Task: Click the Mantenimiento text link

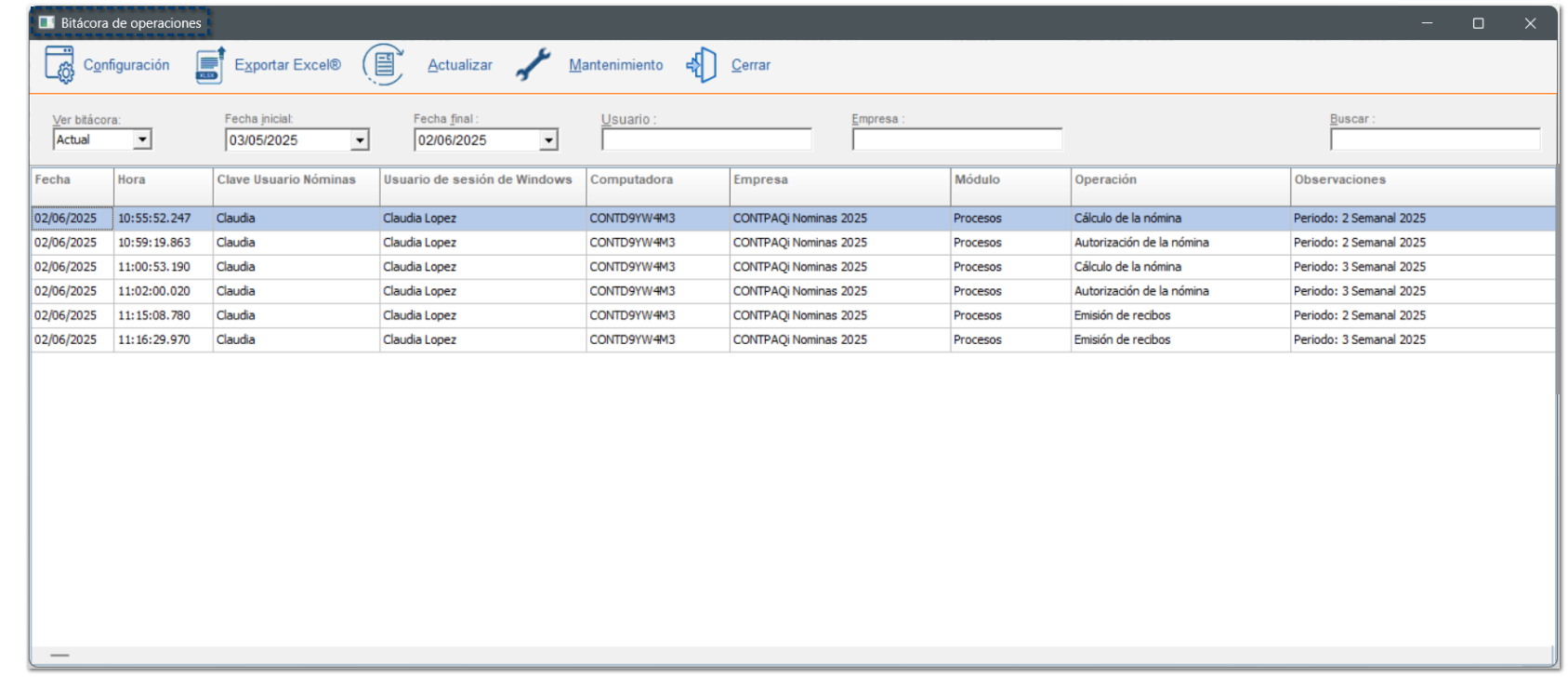Action: click(615, 65)
